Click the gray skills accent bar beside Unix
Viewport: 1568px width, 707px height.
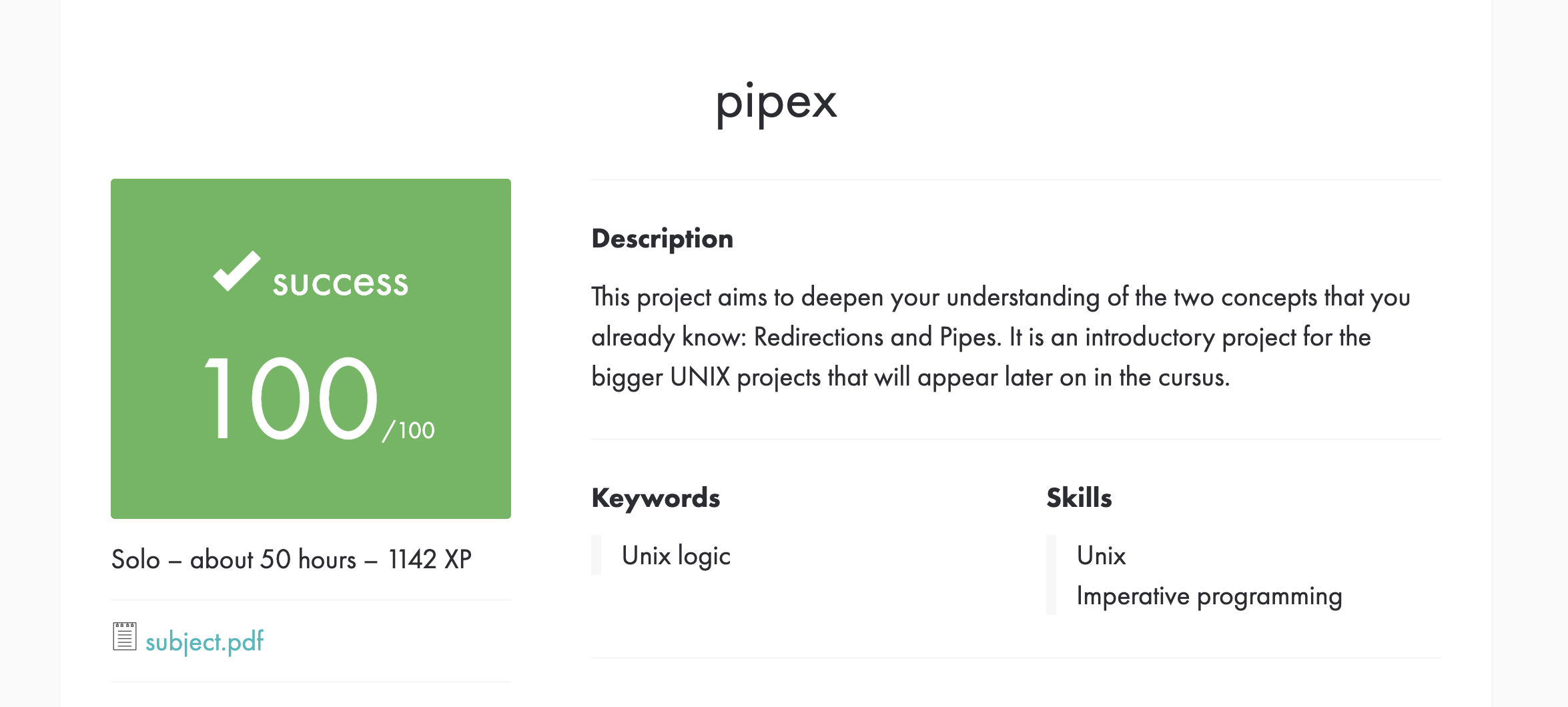[1053, 575]
